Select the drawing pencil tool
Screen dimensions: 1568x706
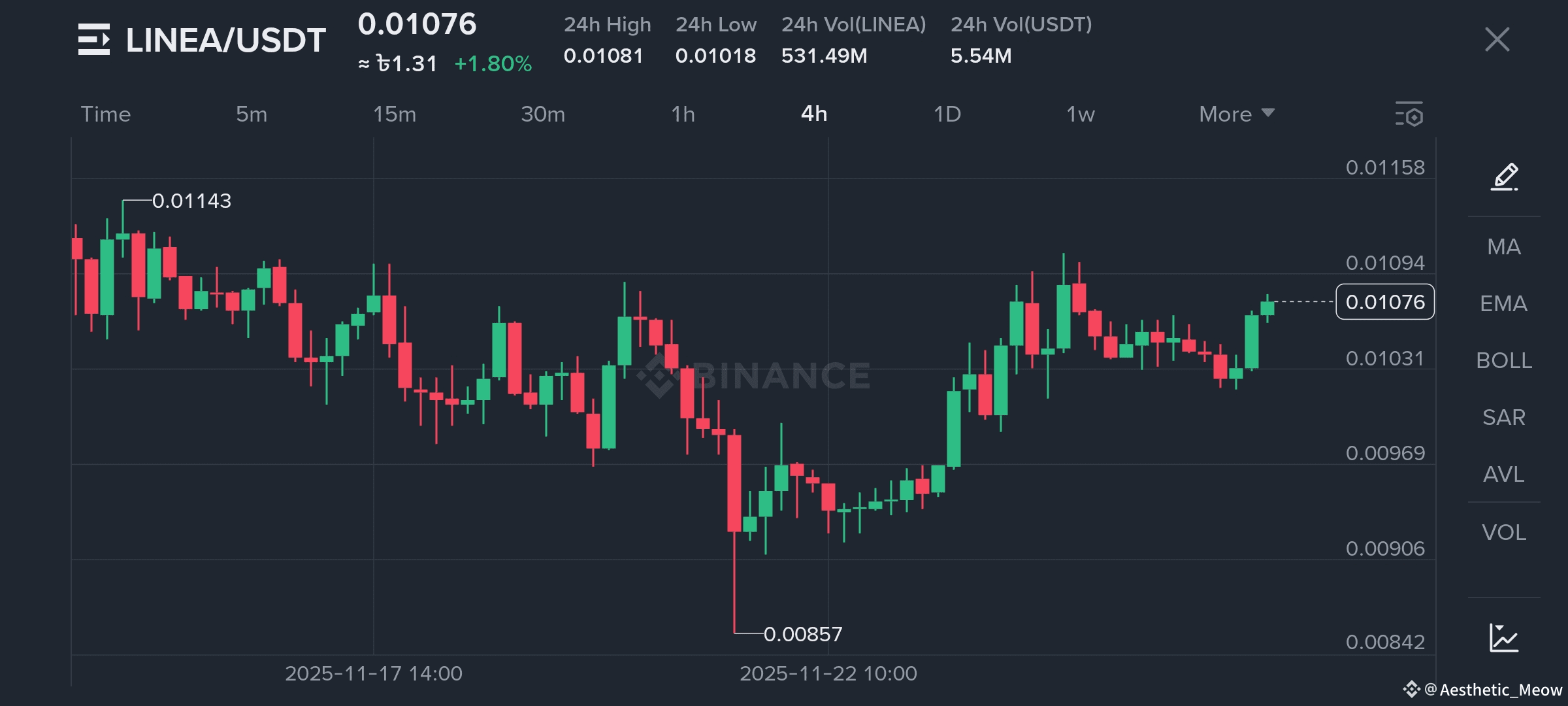[x=1504, y=176]
